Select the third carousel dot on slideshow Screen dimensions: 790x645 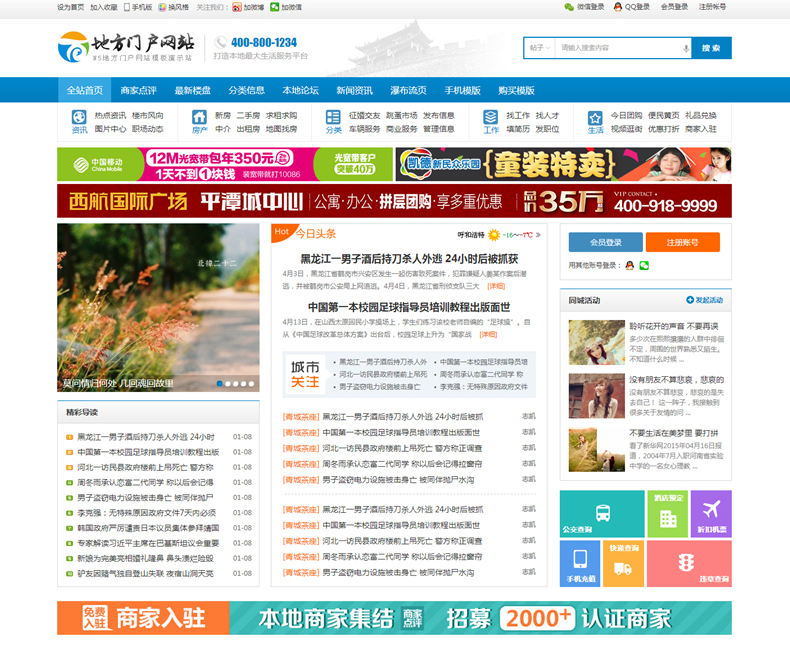(x=236, y=383)
